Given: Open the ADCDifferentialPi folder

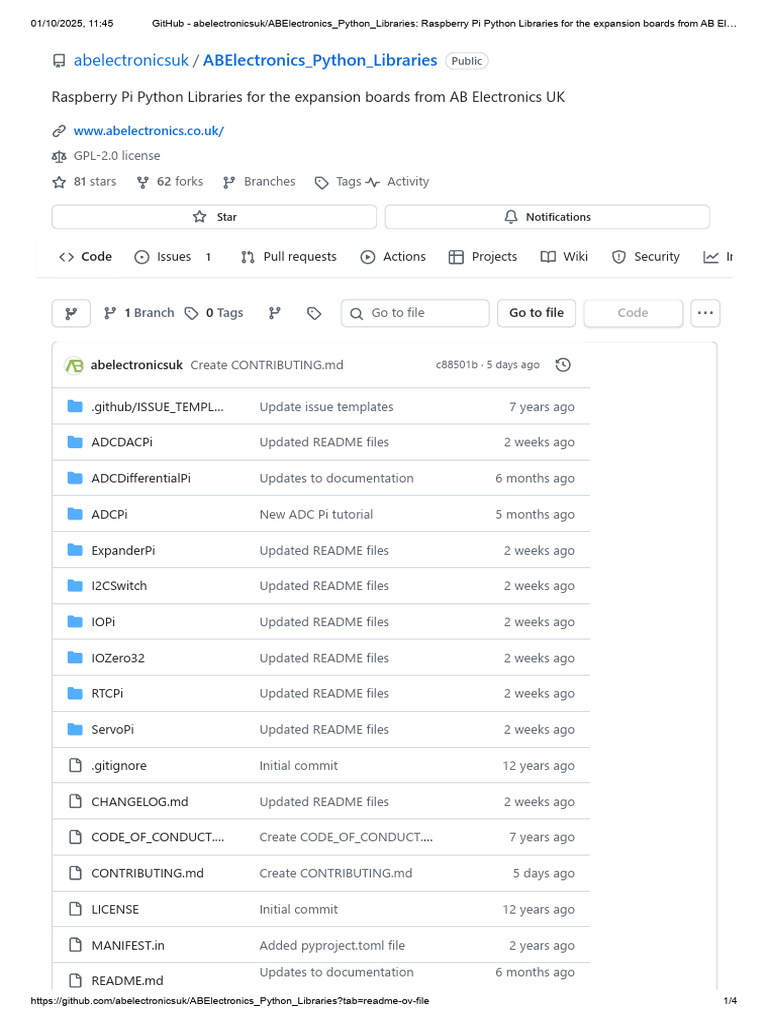Looking at the screenshot, I should pyautogui.click(x=141, y=478).
